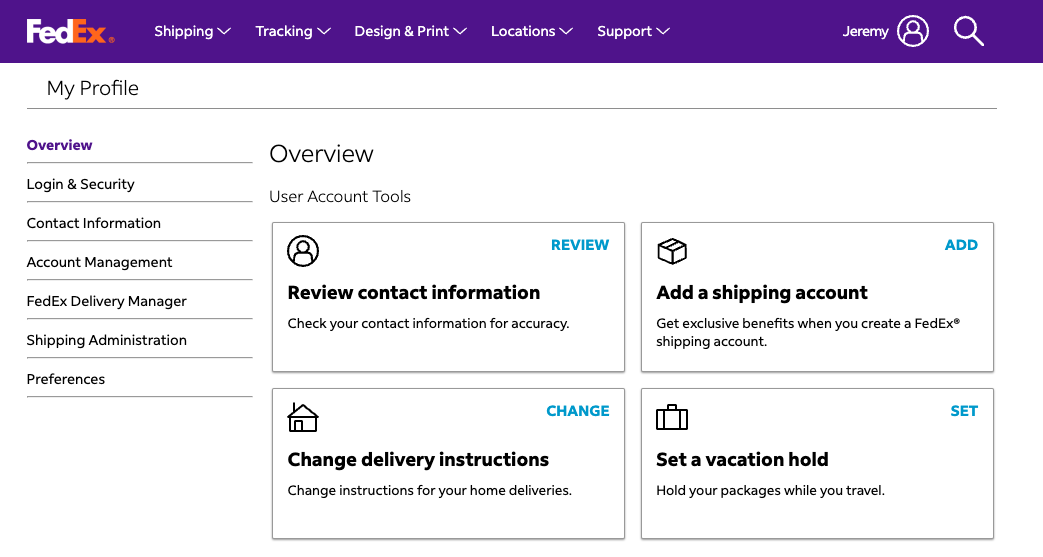
Task: Click the SET vacation hold link
Action: point(964,411)
